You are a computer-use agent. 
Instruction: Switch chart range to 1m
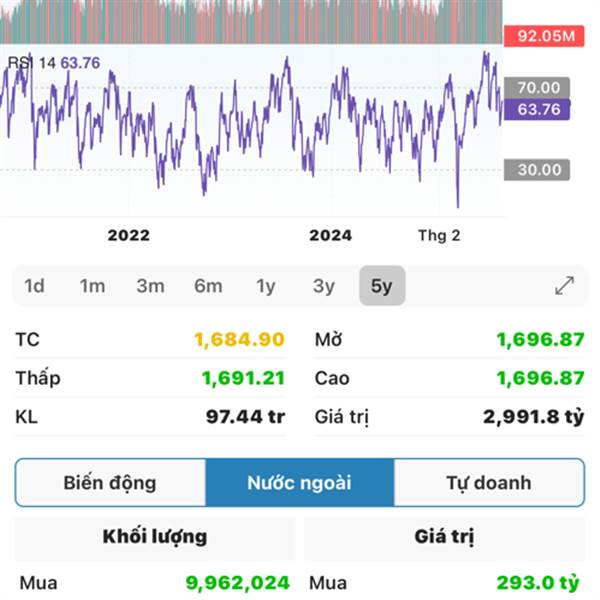(92, 286)
